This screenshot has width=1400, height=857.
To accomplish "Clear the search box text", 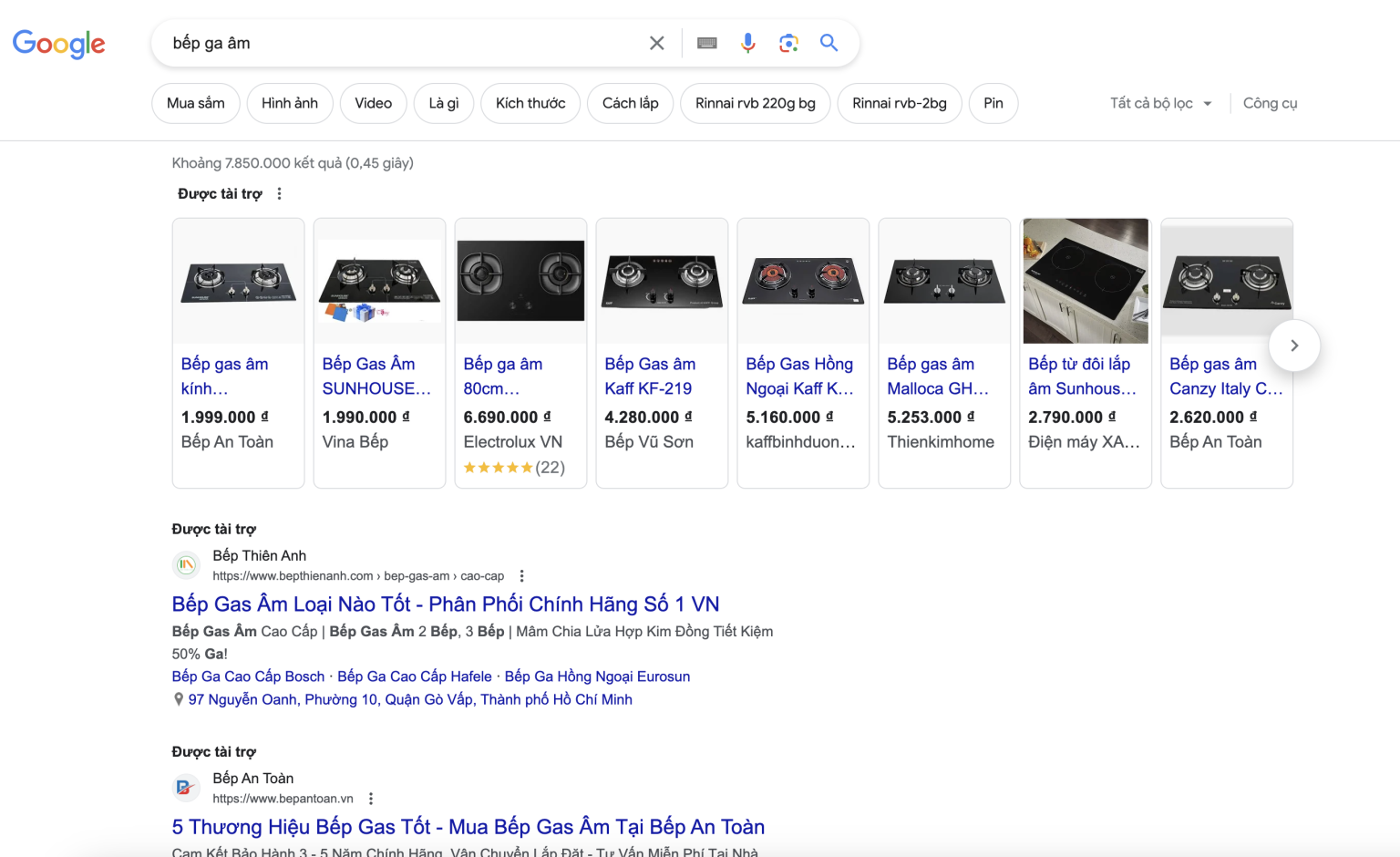I will tap(656, 43).
